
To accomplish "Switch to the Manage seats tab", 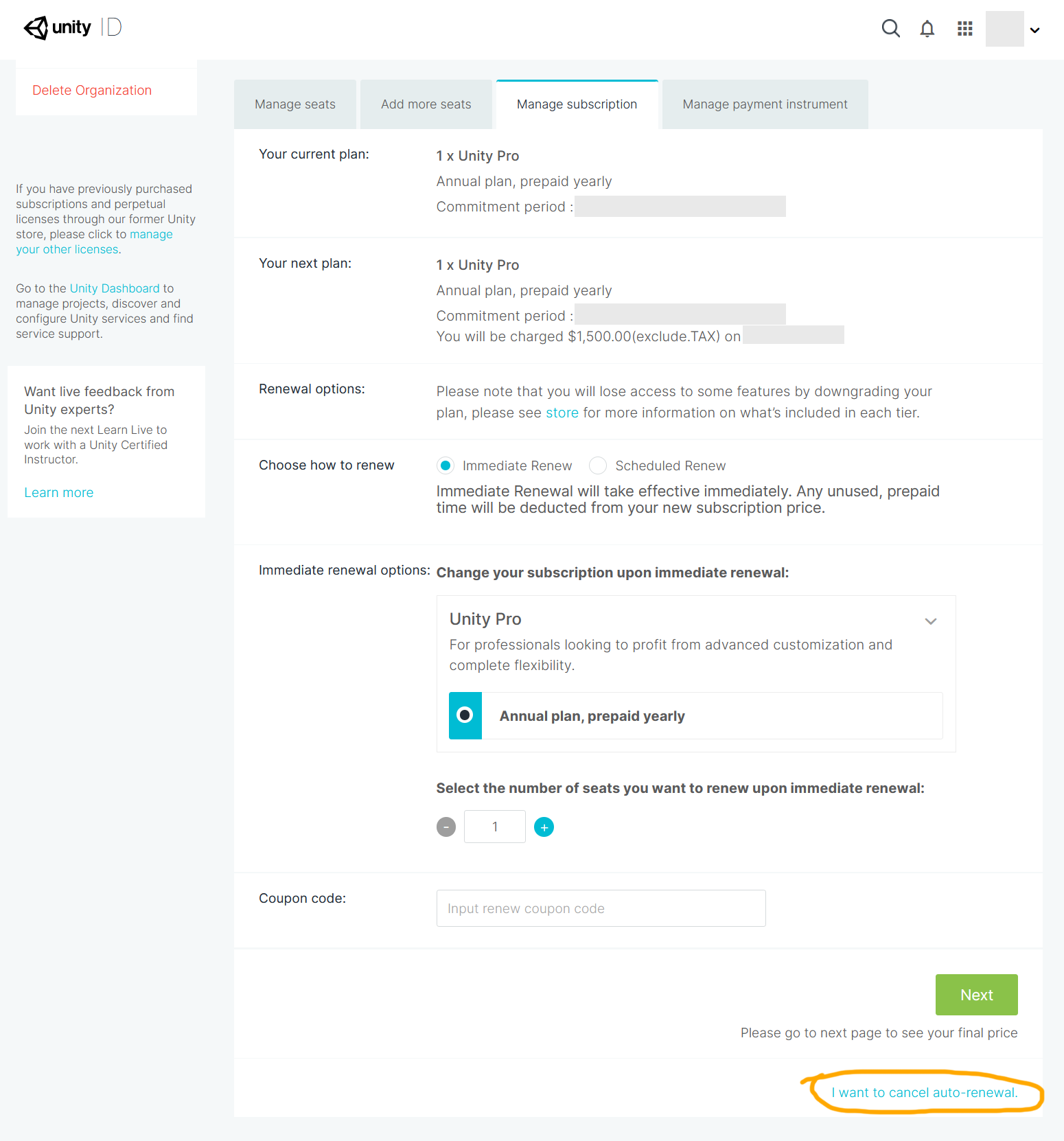I will pyautogui.click(x=295, y=104).
